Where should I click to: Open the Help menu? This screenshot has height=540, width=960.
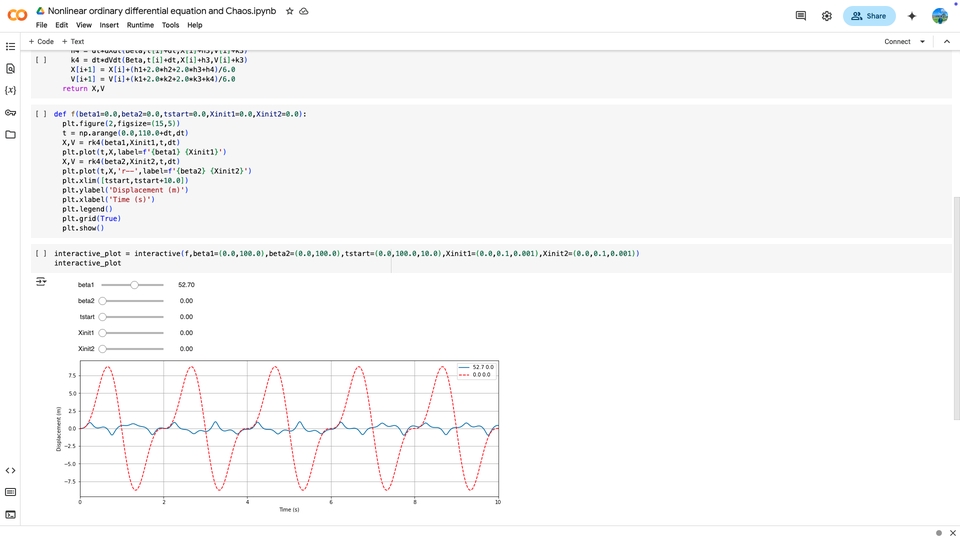tap(195, 25)
